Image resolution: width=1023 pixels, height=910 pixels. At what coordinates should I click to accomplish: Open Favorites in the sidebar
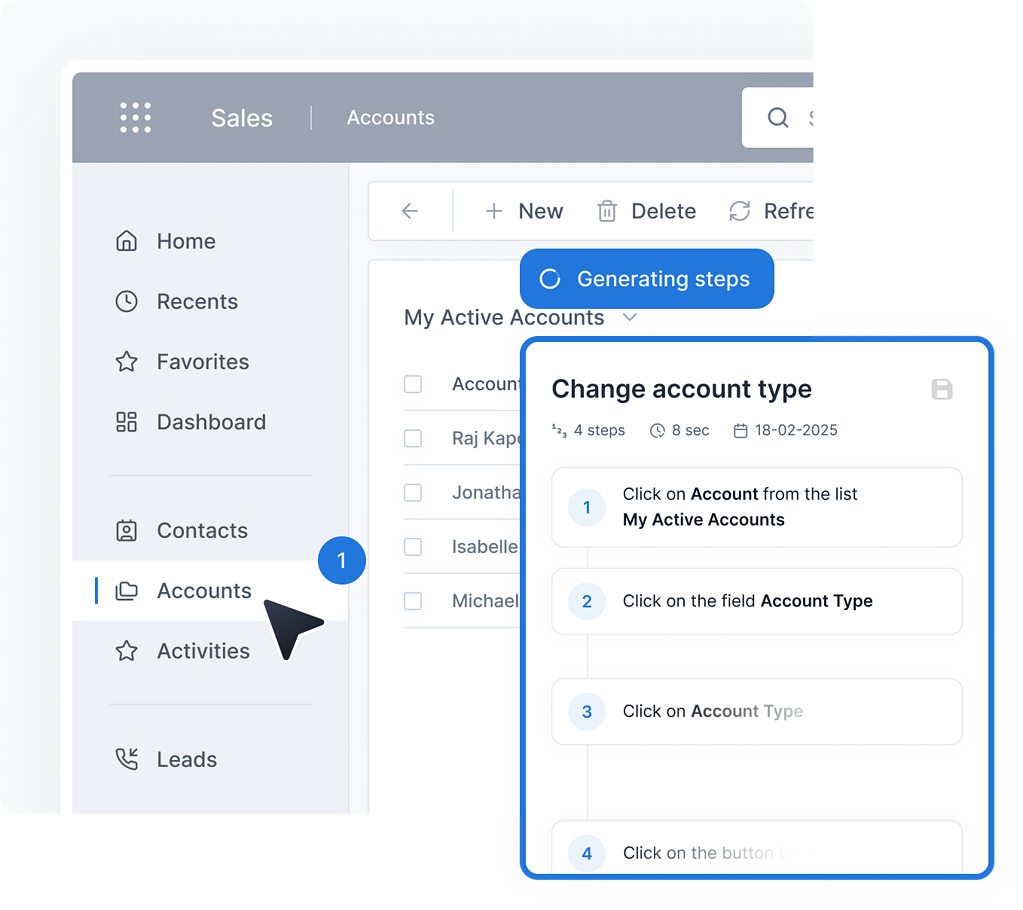pos(202,362)
